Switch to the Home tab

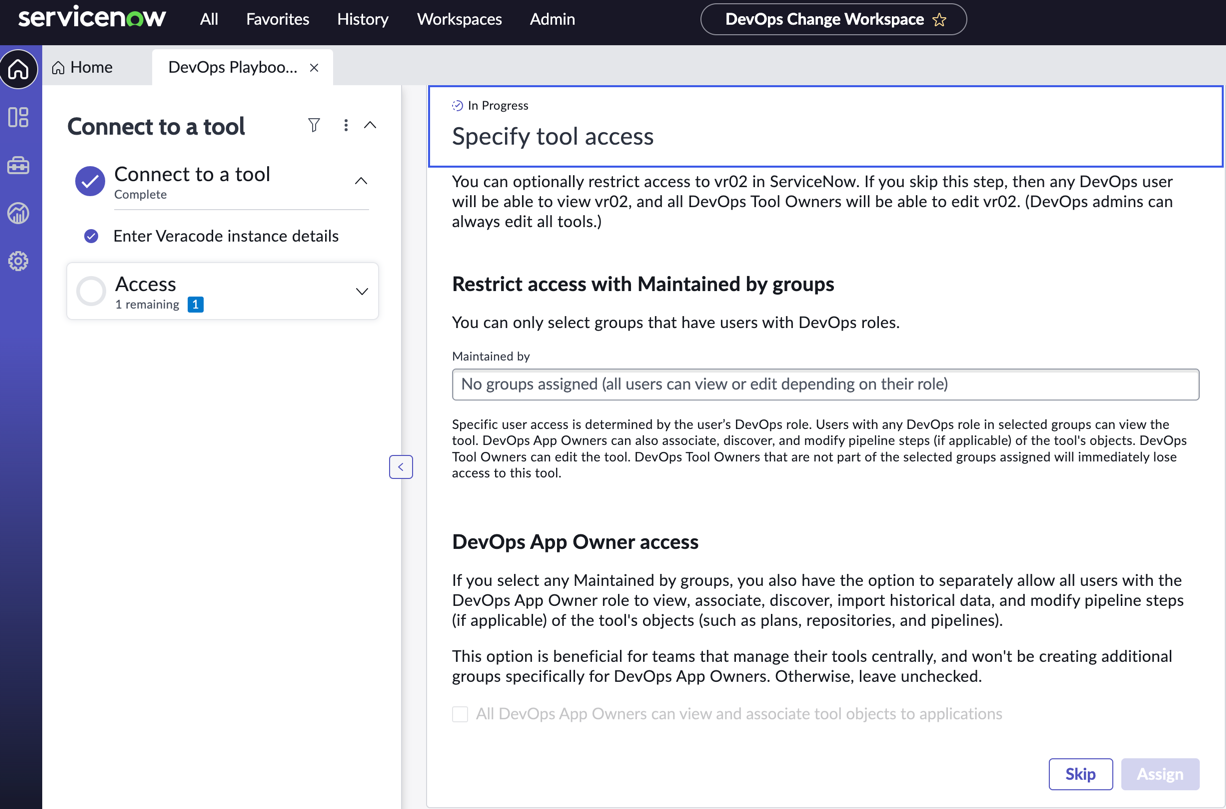pos(82,67)
